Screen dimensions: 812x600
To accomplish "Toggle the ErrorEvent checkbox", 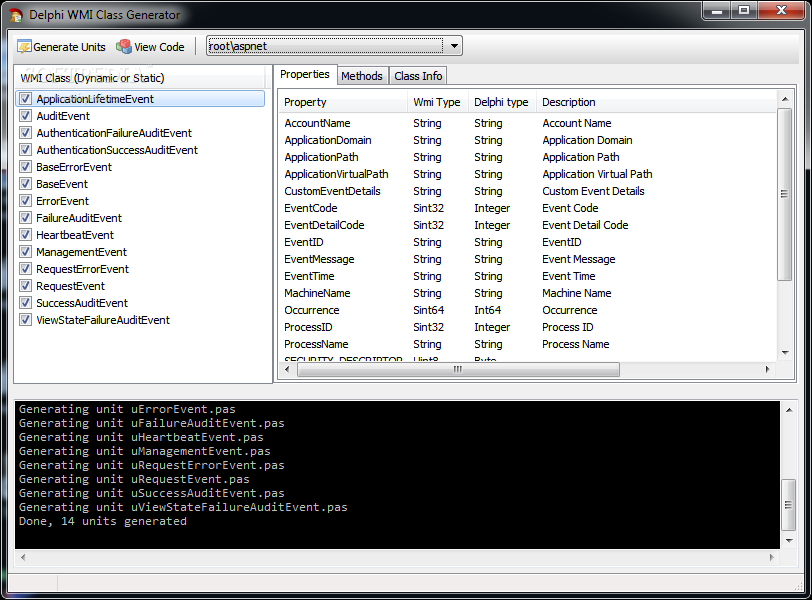I will pos(25,200).
